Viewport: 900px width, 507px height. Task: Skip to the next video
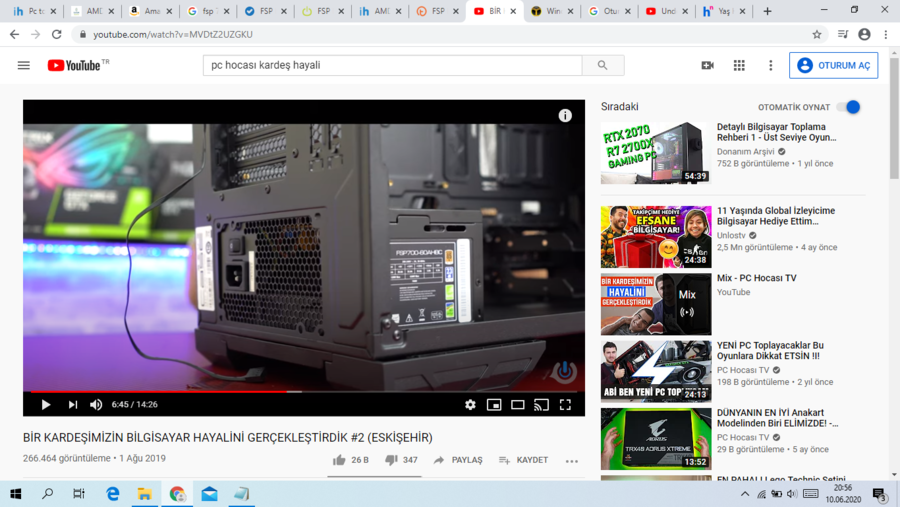(x=73, y=405)
